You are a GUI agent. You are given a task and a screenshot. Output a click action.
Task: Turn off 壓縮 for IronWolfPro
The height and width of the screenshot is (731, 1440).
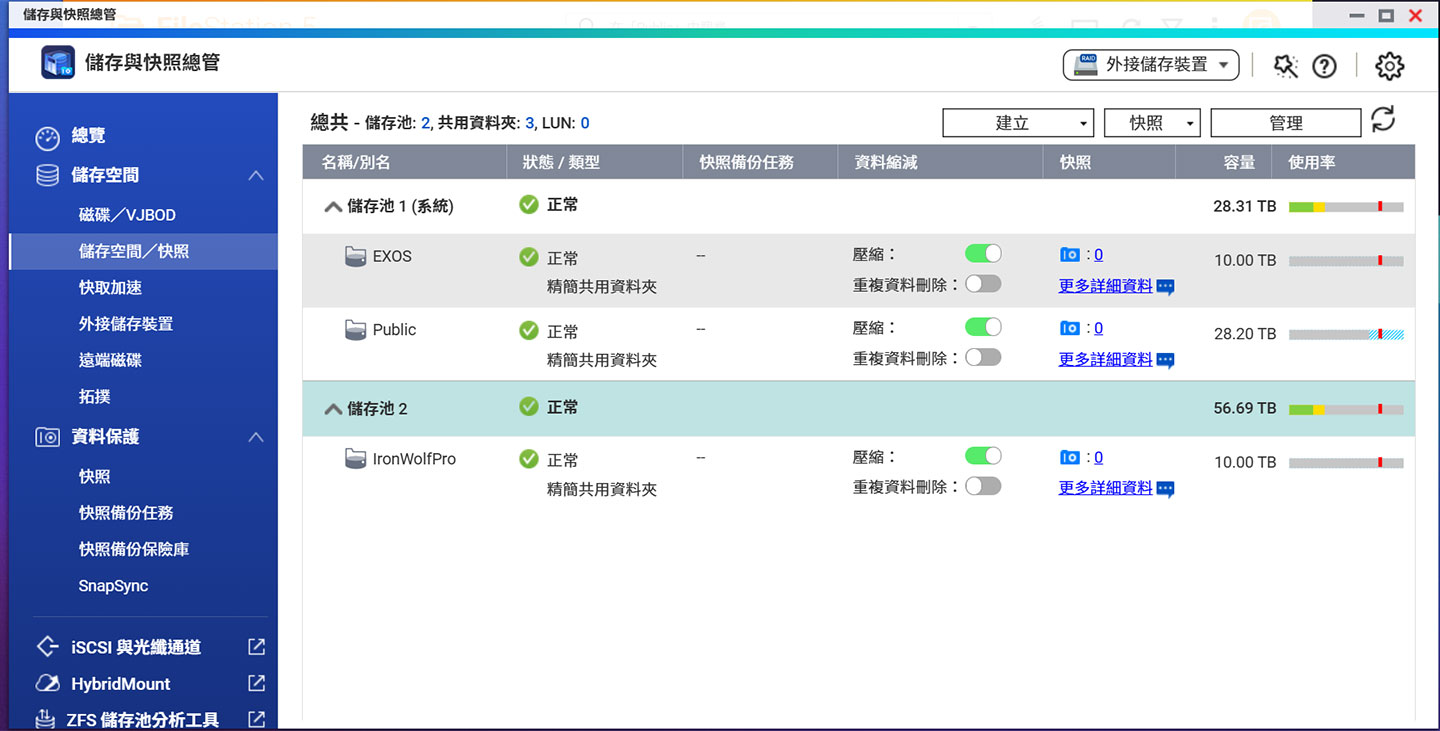982,456
